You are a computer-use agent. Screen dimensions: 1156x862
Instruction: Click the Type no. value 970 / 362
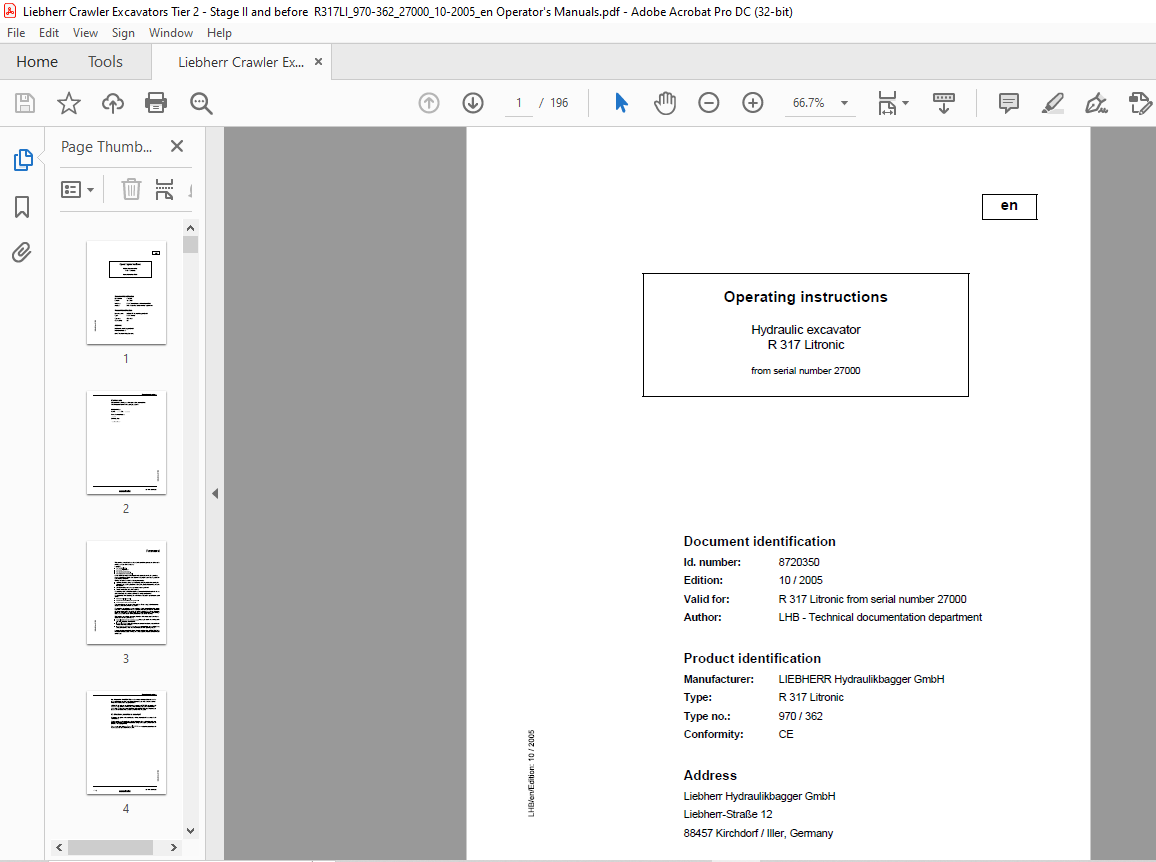801,716
